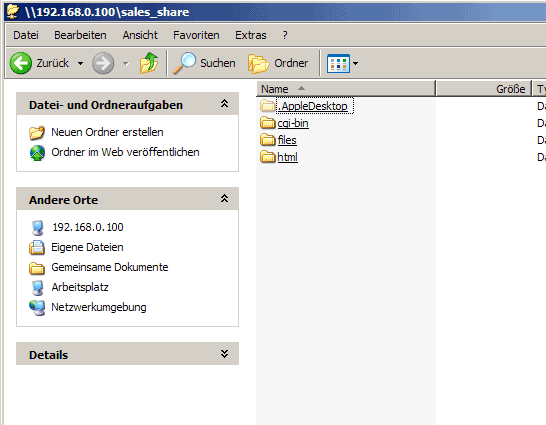
Task: Sort by the Größe column header
Action: [484, 89]
